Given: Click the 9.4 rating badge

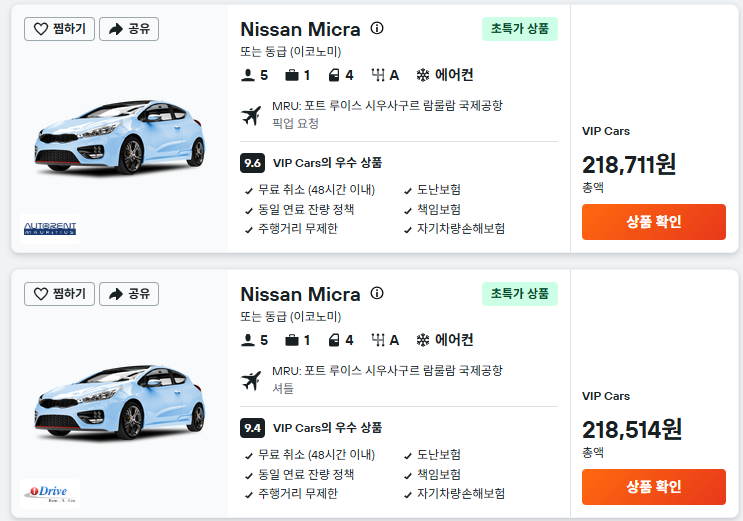Looking at the screenshot, I should point(252,428).
